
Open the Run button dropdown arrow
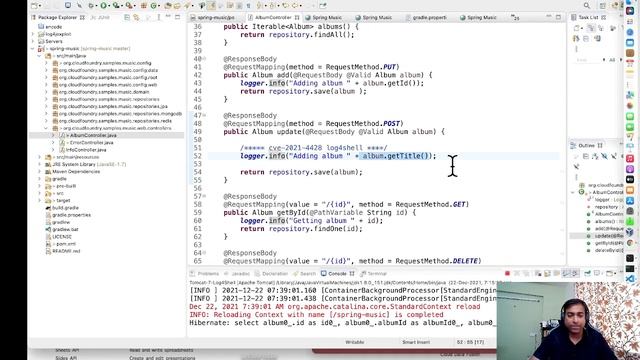coord(109,6)
